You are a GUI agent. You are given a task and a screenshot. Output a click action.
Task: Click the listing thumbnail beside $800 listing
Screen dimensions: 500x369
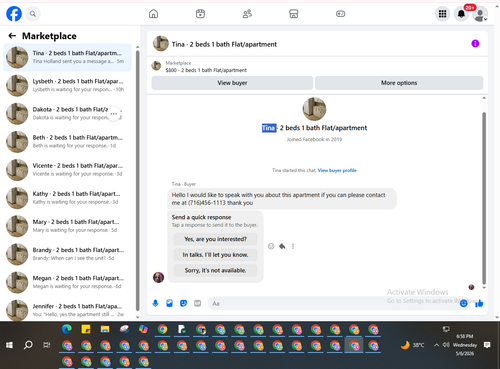(156, 66)
